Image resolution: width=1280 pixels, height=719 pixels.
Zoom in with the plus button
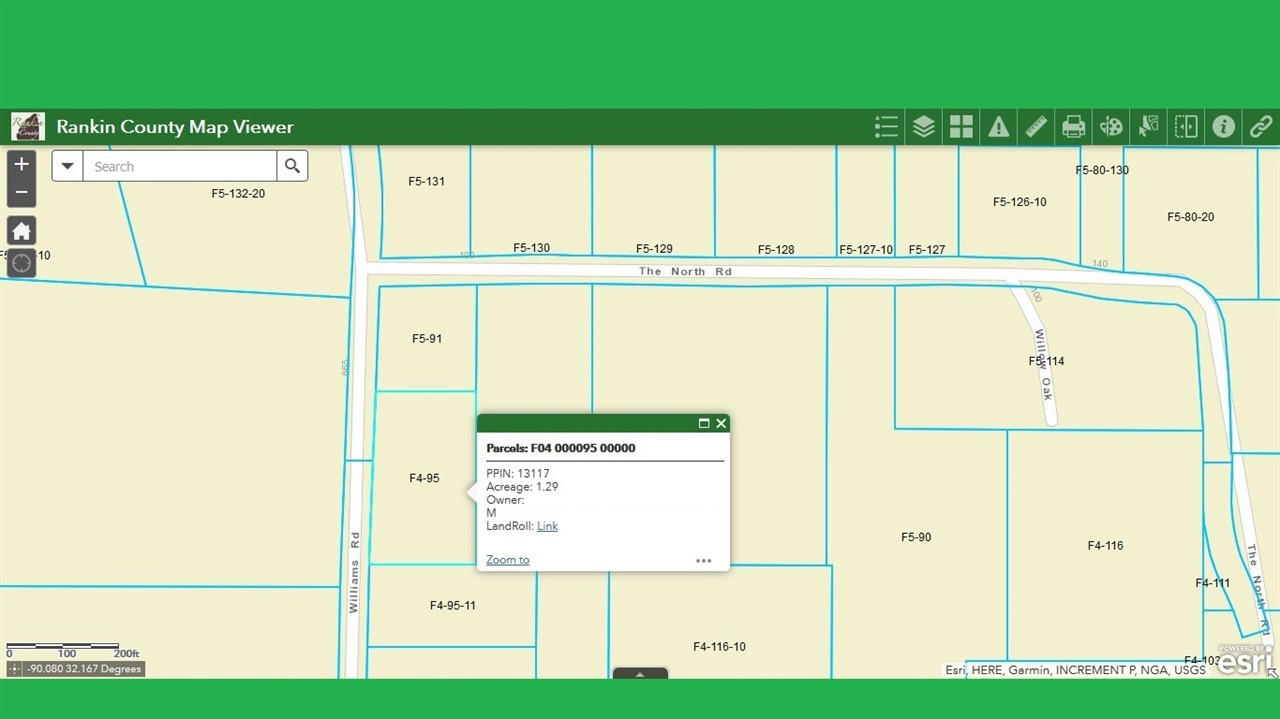pos(21,163)
